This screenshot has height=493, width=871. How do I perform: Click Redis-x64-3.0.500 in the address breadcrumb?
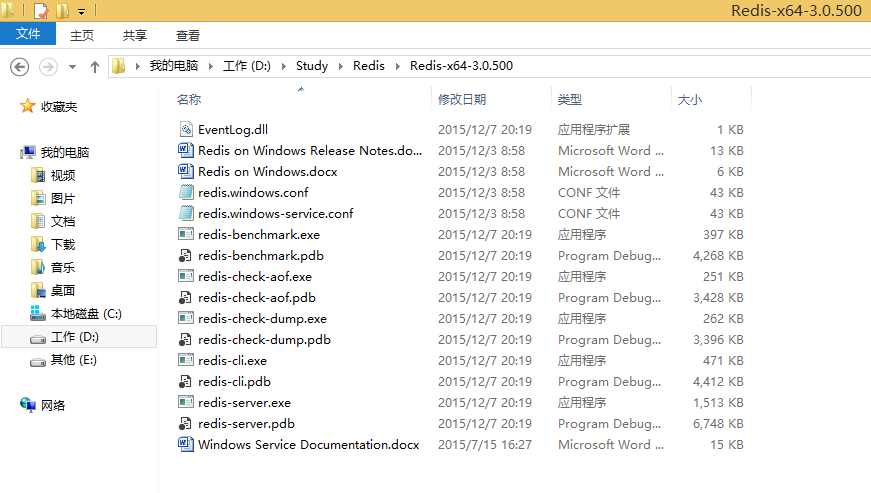pyautogui.click(x=461, y=66)
